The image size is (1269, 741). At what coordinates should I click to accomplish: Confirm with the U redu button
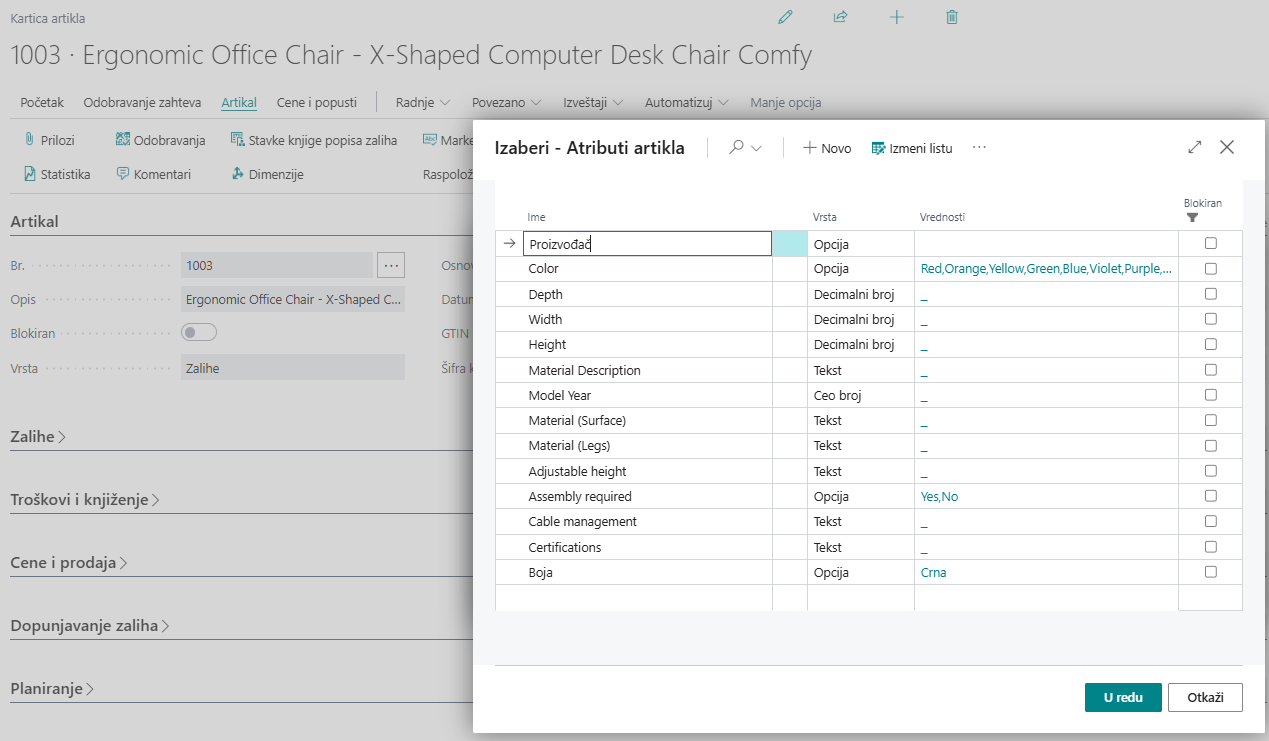click(1122, 697)
